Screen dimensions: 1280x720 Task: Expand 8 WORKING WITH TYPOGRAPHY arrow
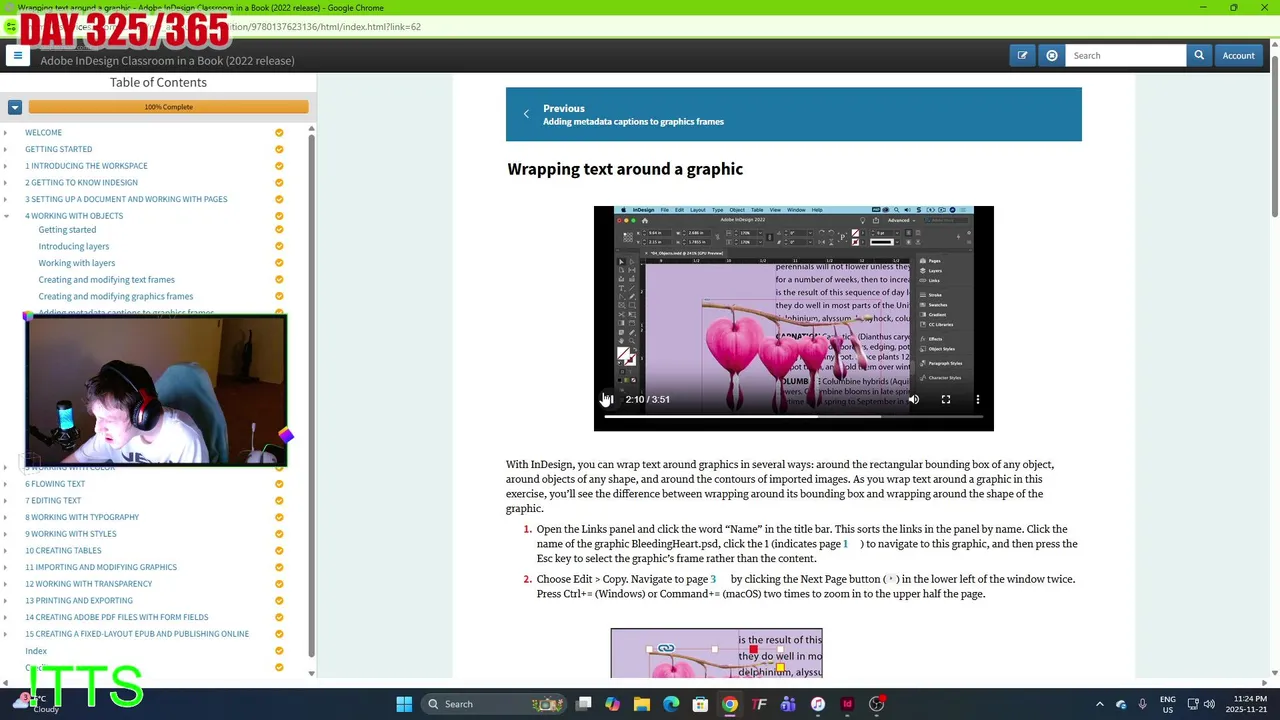click(6, 517)
